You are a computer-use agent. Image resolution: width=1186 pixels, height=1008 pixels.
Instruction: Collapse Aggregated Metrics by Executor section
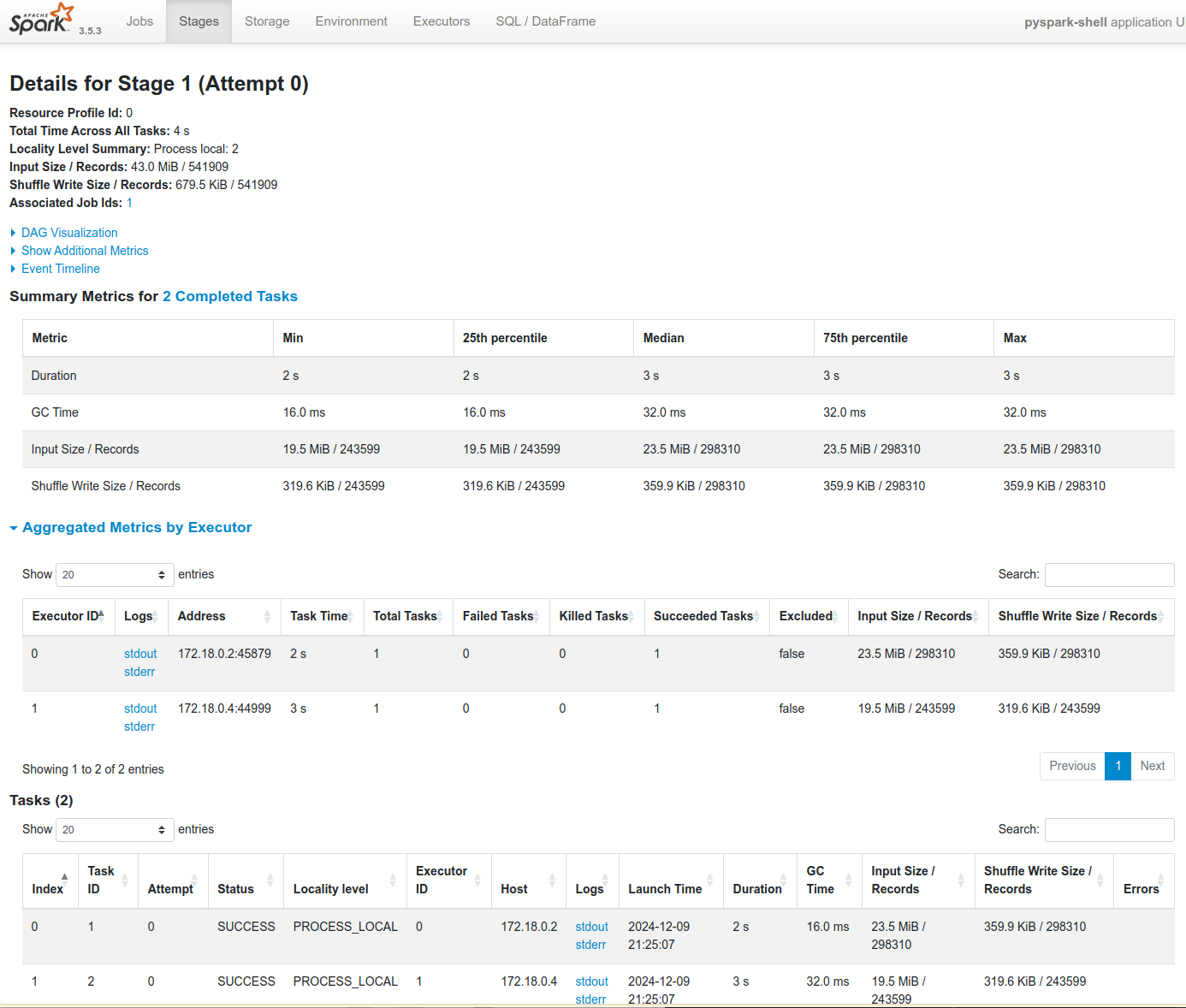pos(137,527)
